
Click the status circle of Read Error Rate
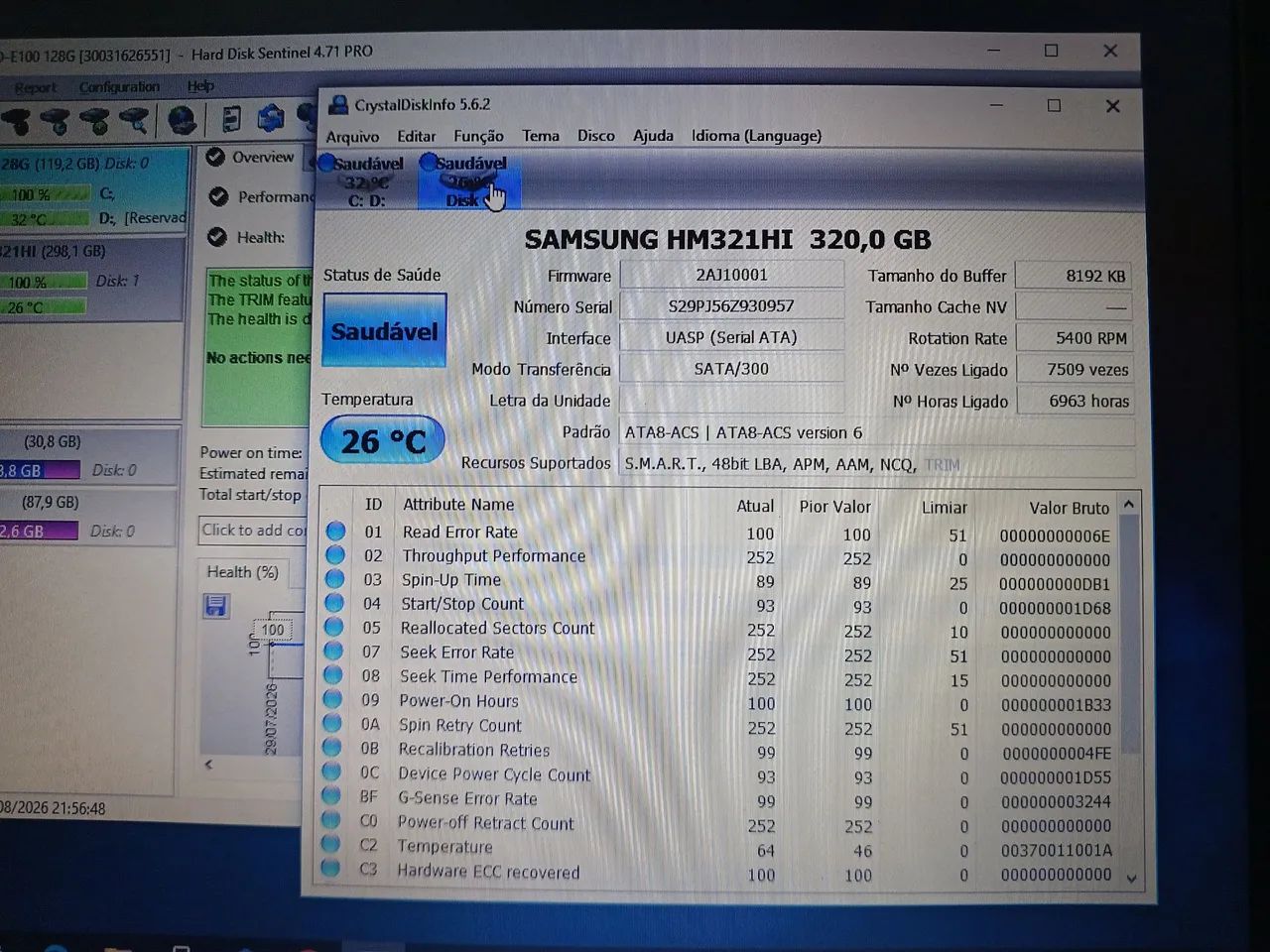tap(336, 532)
